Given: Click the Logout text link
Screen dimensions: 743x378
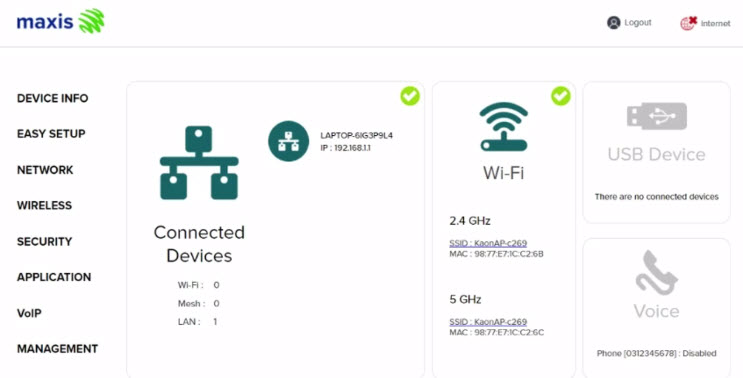Looking at the screenshot, I should pos(638,23).
